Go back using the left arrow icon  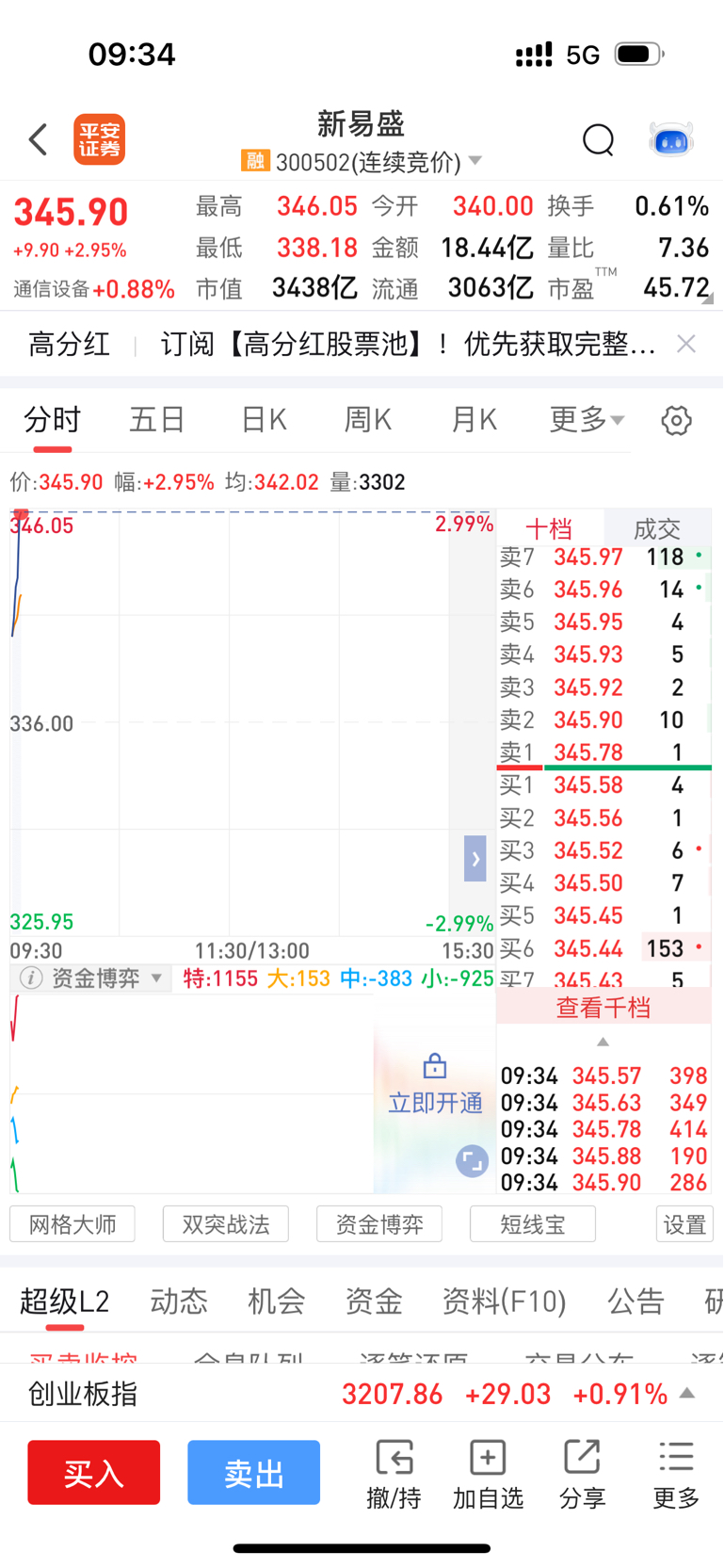click(39, 139)
